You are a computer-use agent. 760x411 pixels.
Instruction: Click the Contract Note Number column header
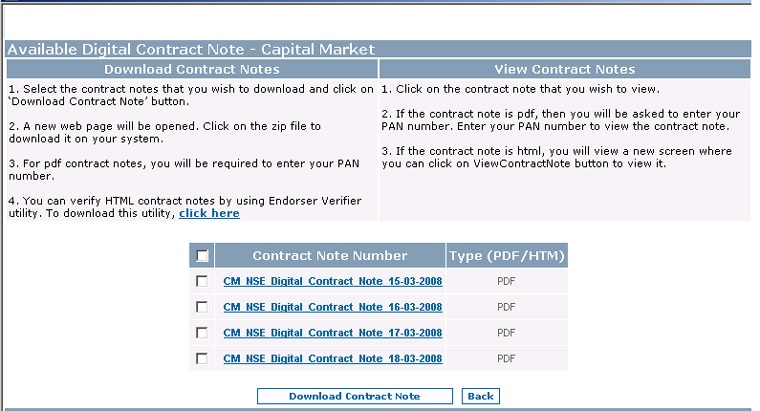[330, 256]
